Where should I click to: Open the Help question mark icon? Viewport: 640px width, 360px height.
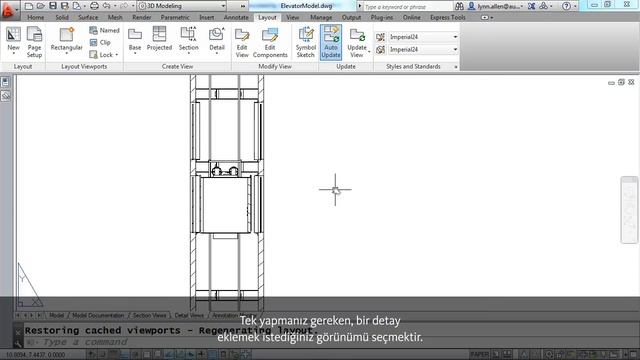566,6
